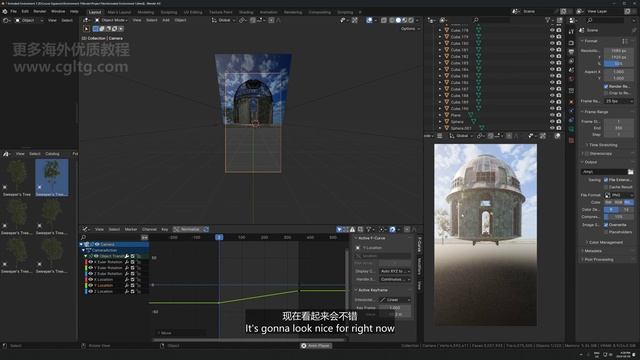Adjust the Compression slider

pos(618,217)
